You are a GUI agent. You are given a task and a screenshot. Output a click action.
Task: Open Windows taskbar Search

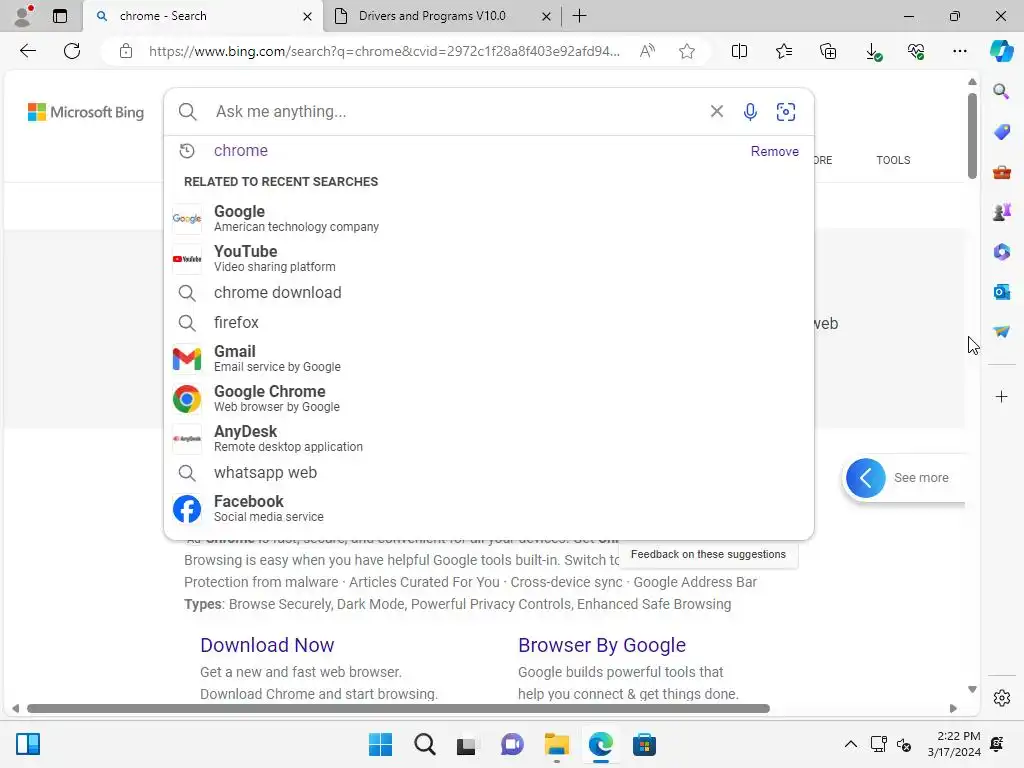click(x=424, y=744)
